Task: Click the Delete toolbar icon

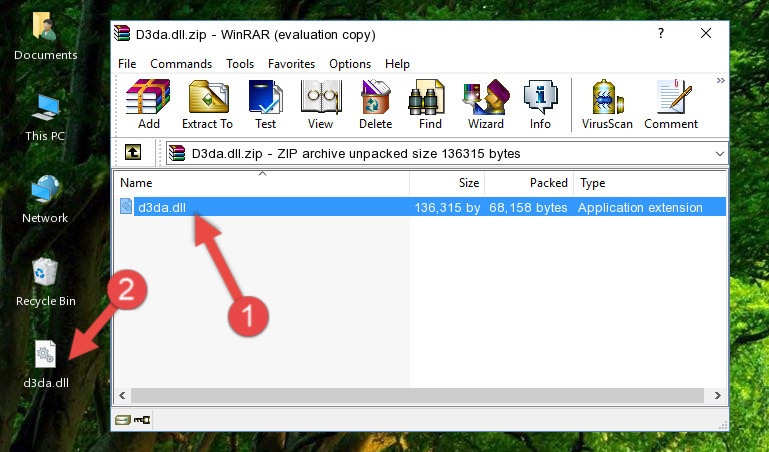Action: click(x=376, y=104)
